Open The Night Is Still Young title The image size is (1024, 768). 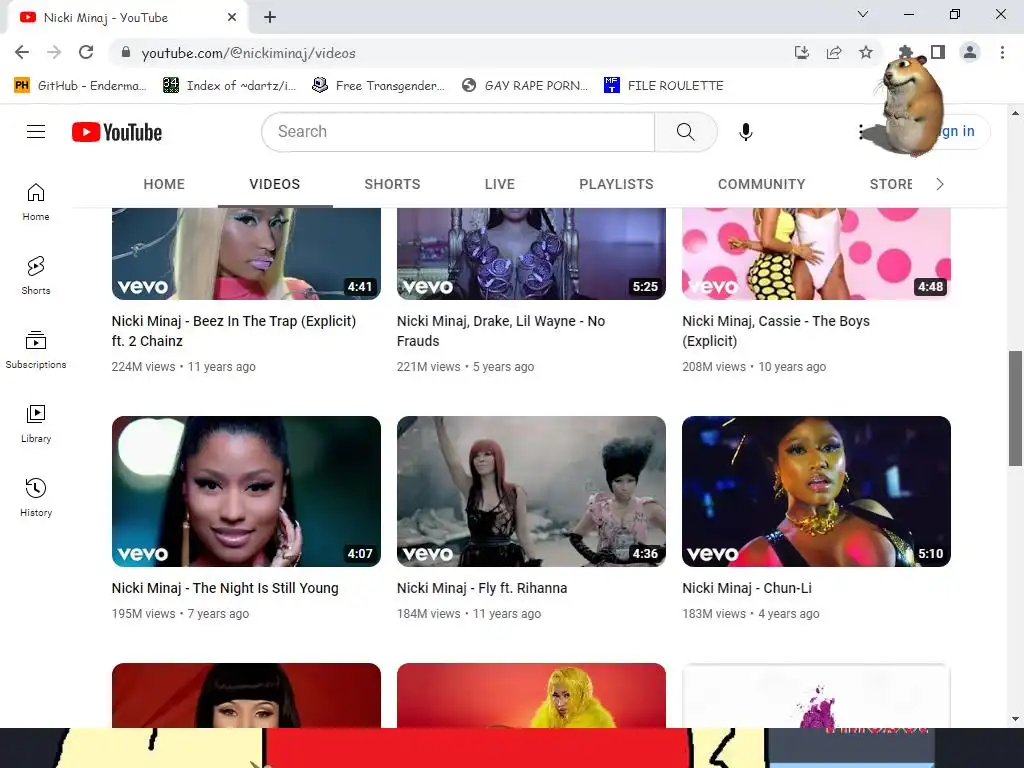tap(225, 588)
